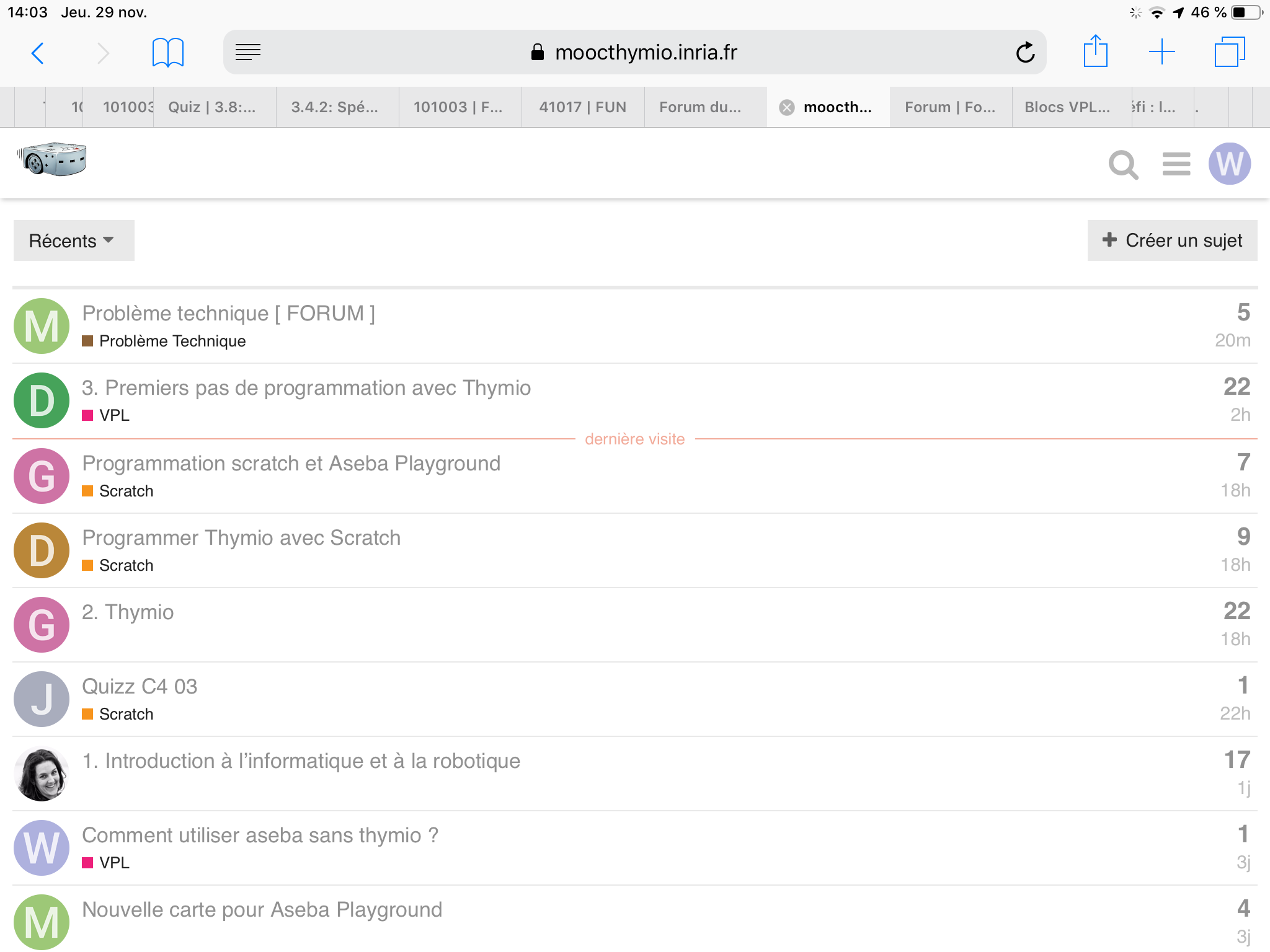Click the moocthymio.inria.fr address bar
This screenshot has width=1270, height=952.
634,52
